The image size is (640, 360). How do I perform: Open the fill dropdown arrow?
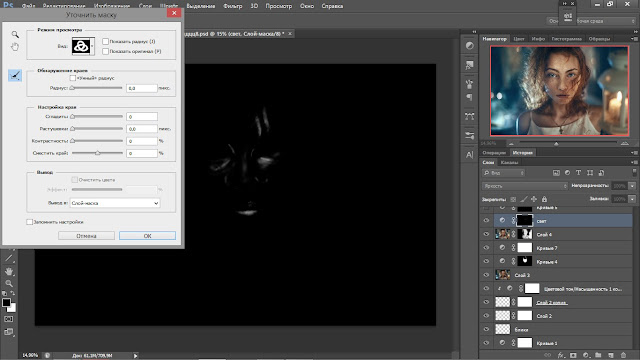(x=632, y=199)
